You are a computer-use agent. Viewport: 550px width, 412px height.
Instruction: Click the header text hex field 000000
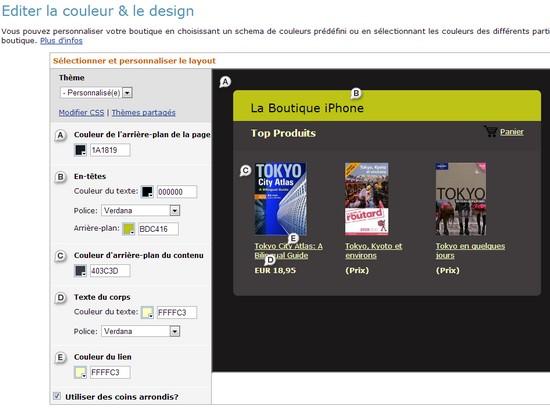[177, 192]
